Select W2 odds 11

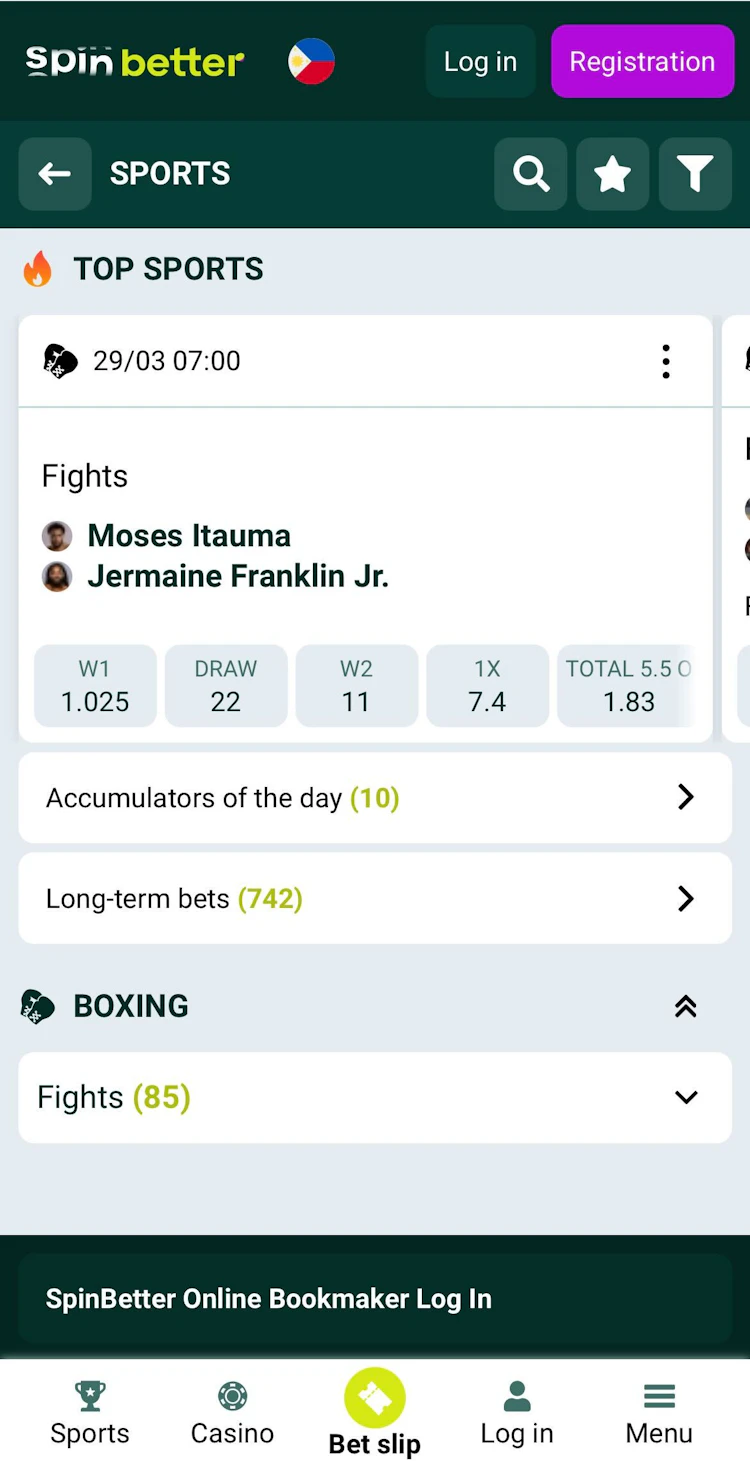click(x=357, y=686)
